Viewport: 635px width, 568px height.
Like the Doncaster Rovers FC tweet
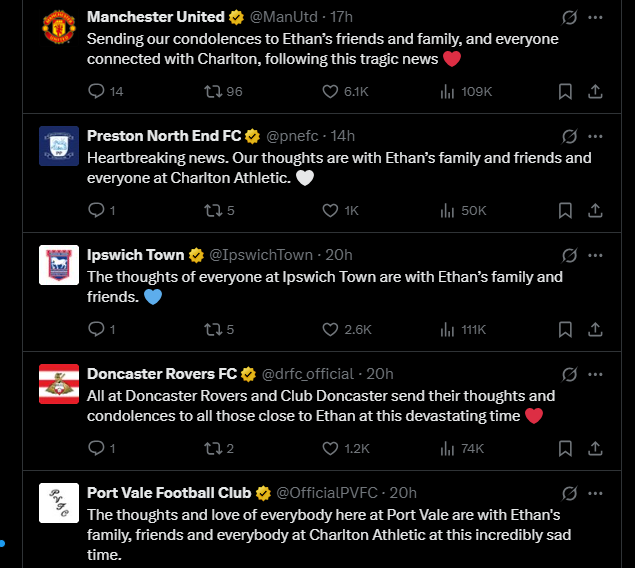(330, 448)
